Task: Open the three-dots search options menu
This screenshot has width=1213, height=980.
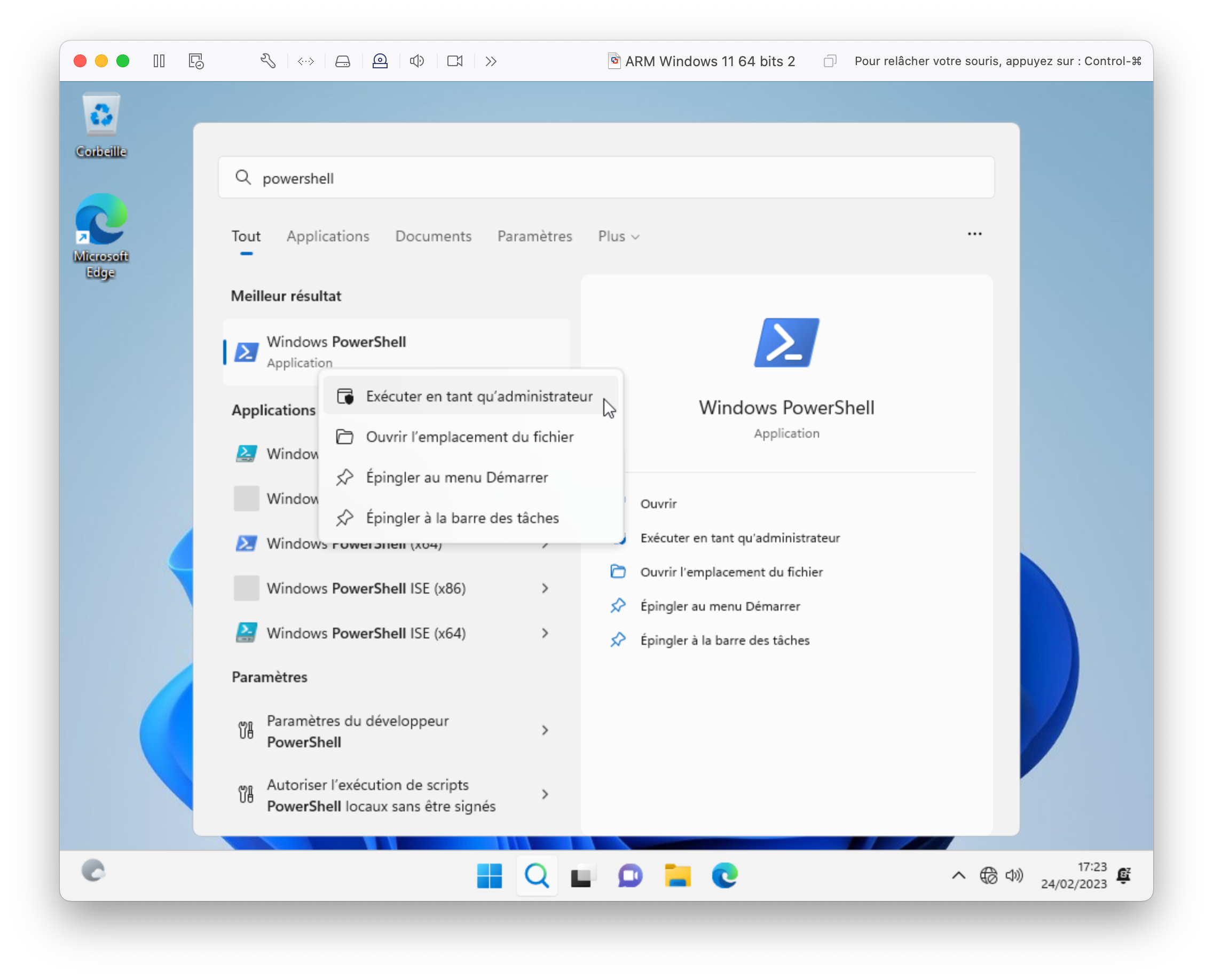Action: pyautogui.click(x=975, y=234)
